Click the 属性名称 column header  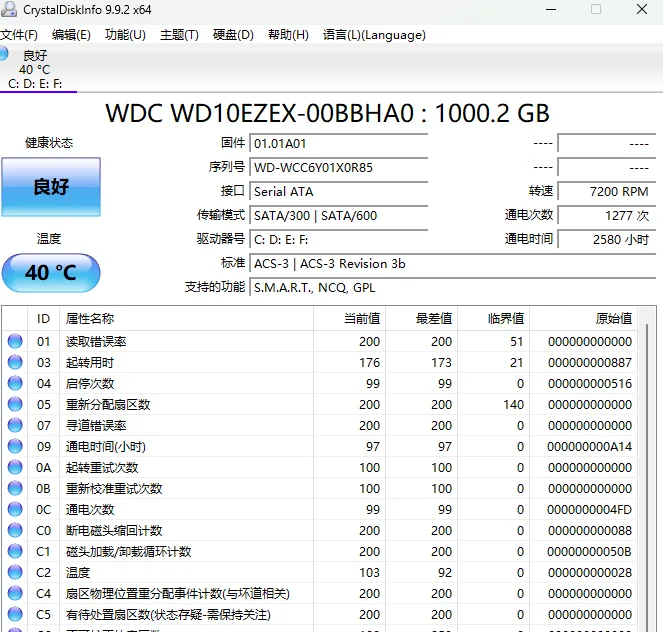point(186,318)
